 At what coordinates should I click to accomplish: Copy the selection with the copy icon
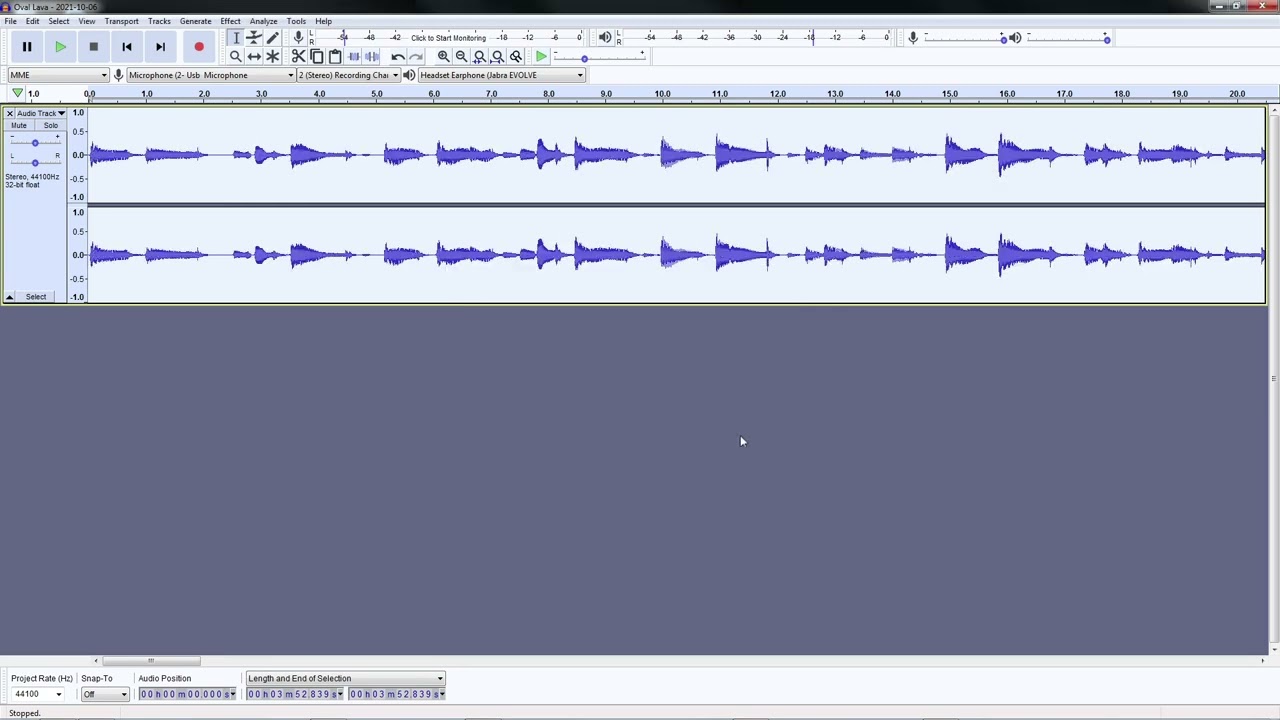tap(317, 57)
